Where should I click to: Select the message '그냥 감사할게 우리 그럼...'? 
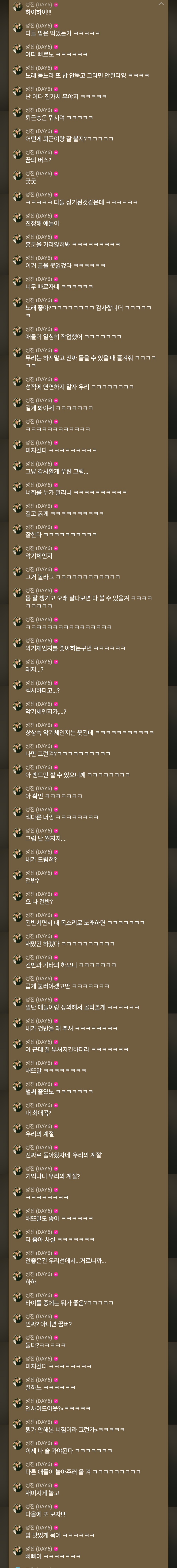56,471
